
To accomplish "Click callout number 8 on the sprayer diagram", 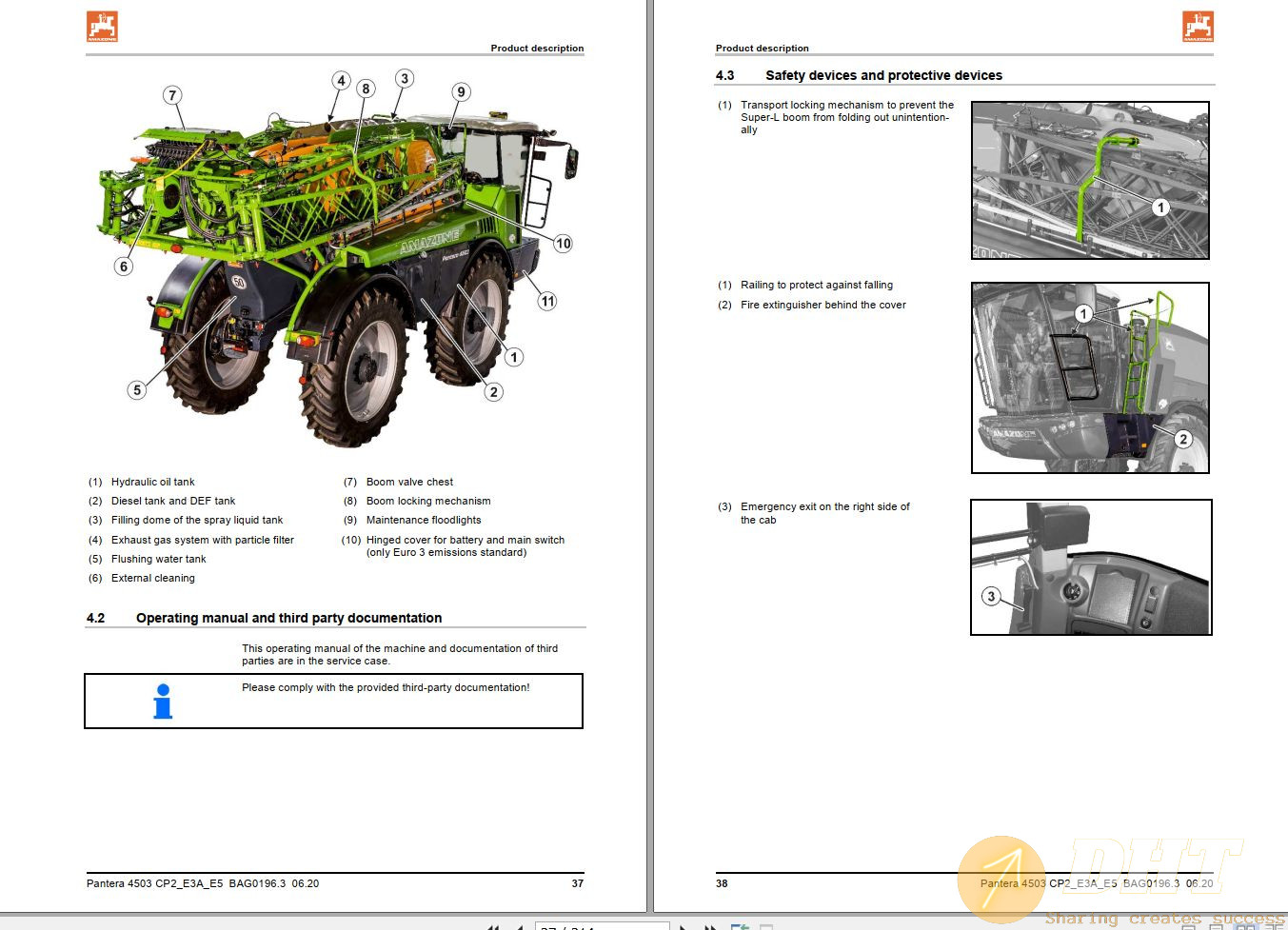I will click(x=366, y=89).
